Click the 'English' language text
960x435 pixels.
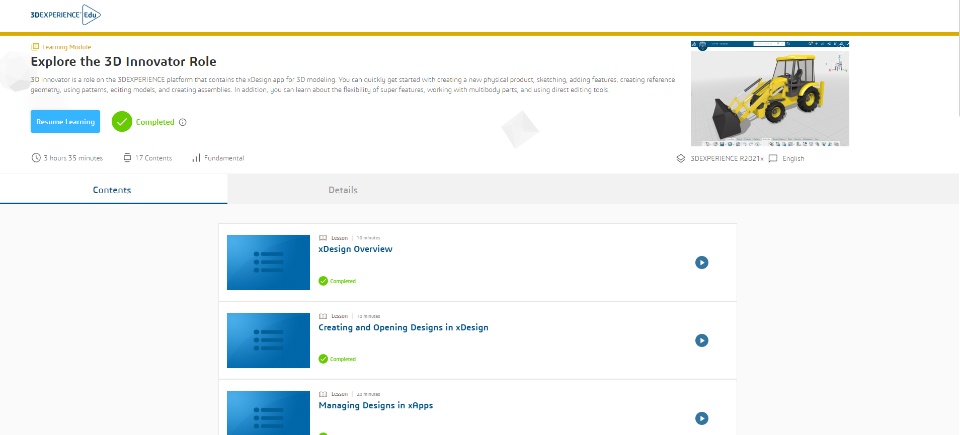pos(793,158)
